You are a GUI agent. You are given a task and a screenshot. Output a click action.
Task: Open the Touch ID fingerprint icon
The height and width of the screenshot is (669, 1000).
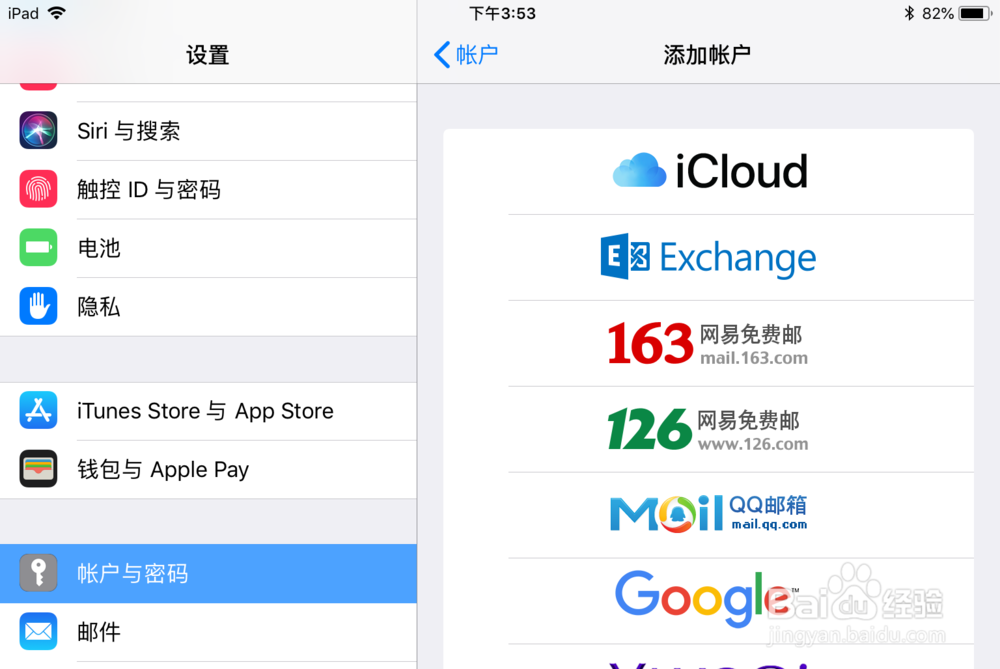[38, 189]
